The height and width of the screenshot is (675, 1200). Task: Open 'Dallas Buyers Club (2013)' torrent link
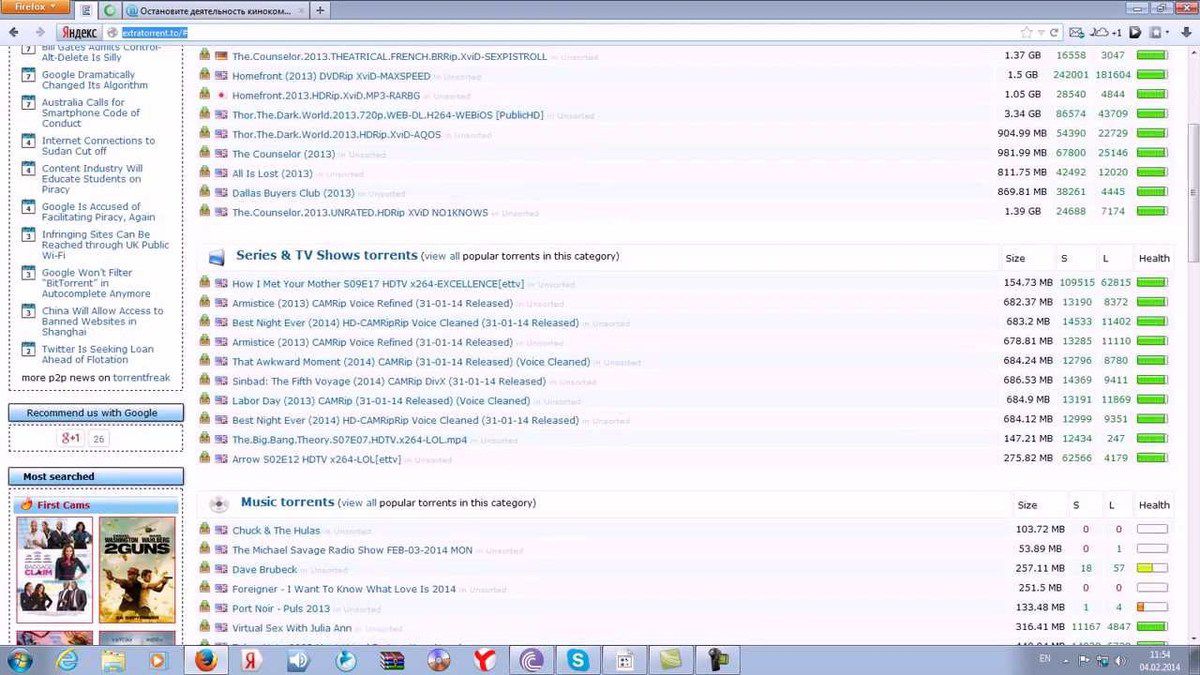(x=293, y=193)
